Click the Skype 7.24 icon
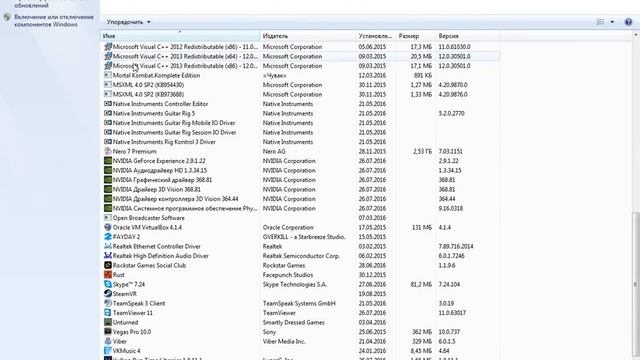640x360 pixels. pos(108,284)
